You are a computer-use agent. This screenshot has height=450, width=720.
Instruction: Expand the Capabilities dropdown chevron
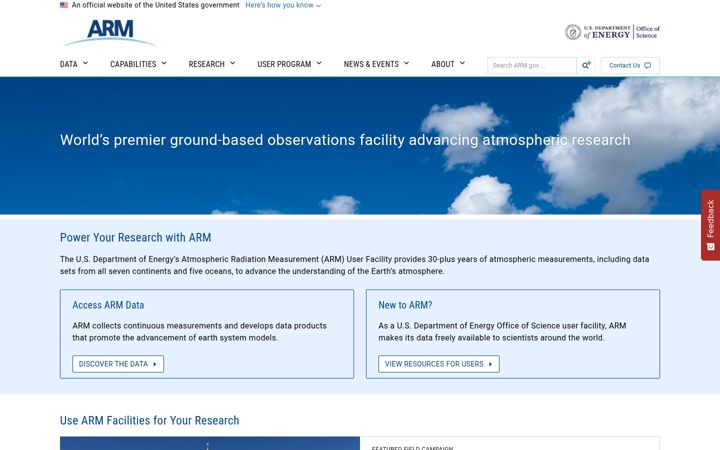click(x=164, y=63)
